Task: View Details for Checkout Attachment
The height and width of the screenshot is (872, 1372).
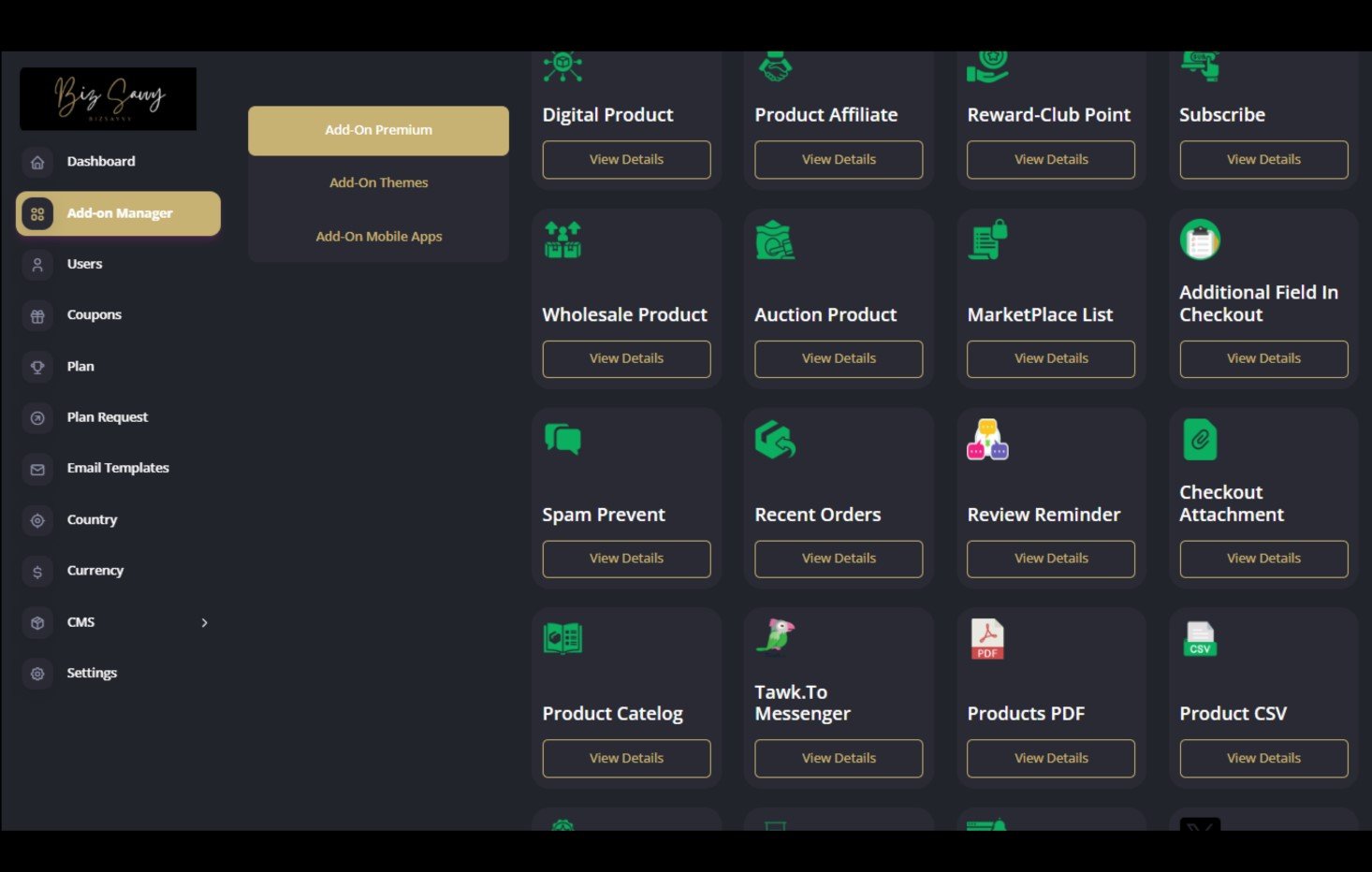Action: 1263,559
